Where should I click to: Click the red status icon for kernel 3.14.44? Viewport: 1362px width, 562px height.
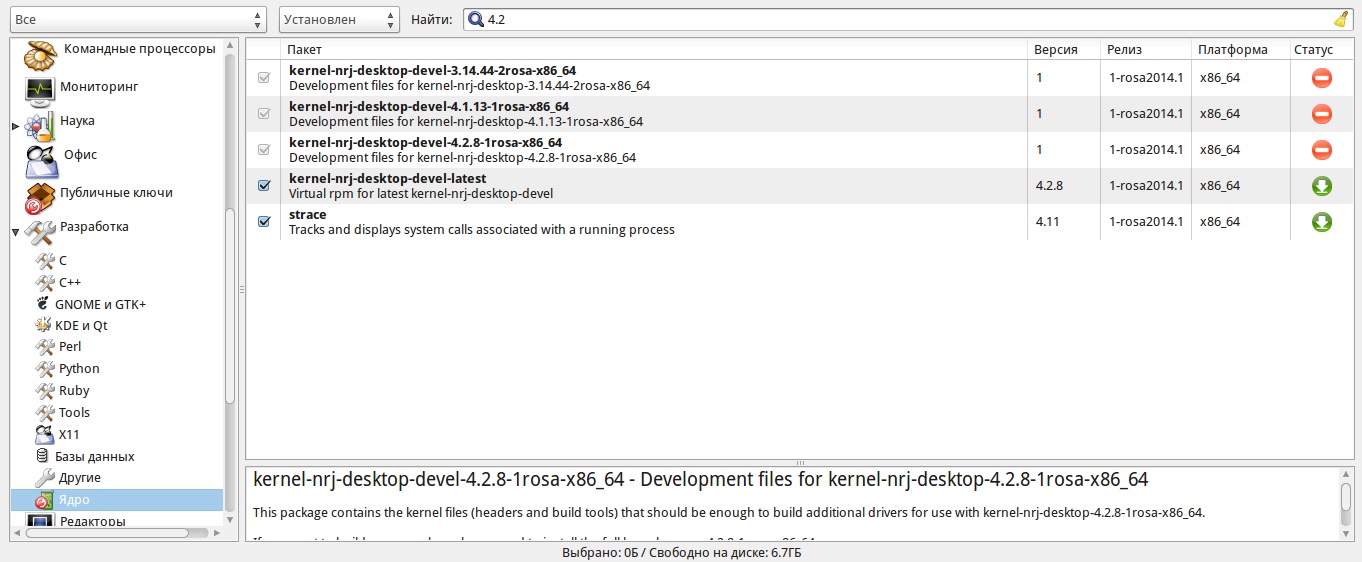click(x=1321, y=78)
